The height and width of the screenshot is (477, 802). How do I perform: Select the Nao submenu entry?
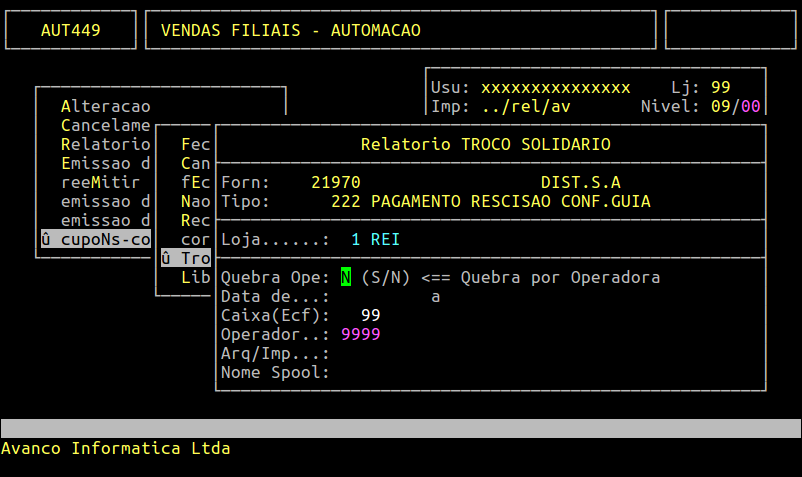[195, 201]
